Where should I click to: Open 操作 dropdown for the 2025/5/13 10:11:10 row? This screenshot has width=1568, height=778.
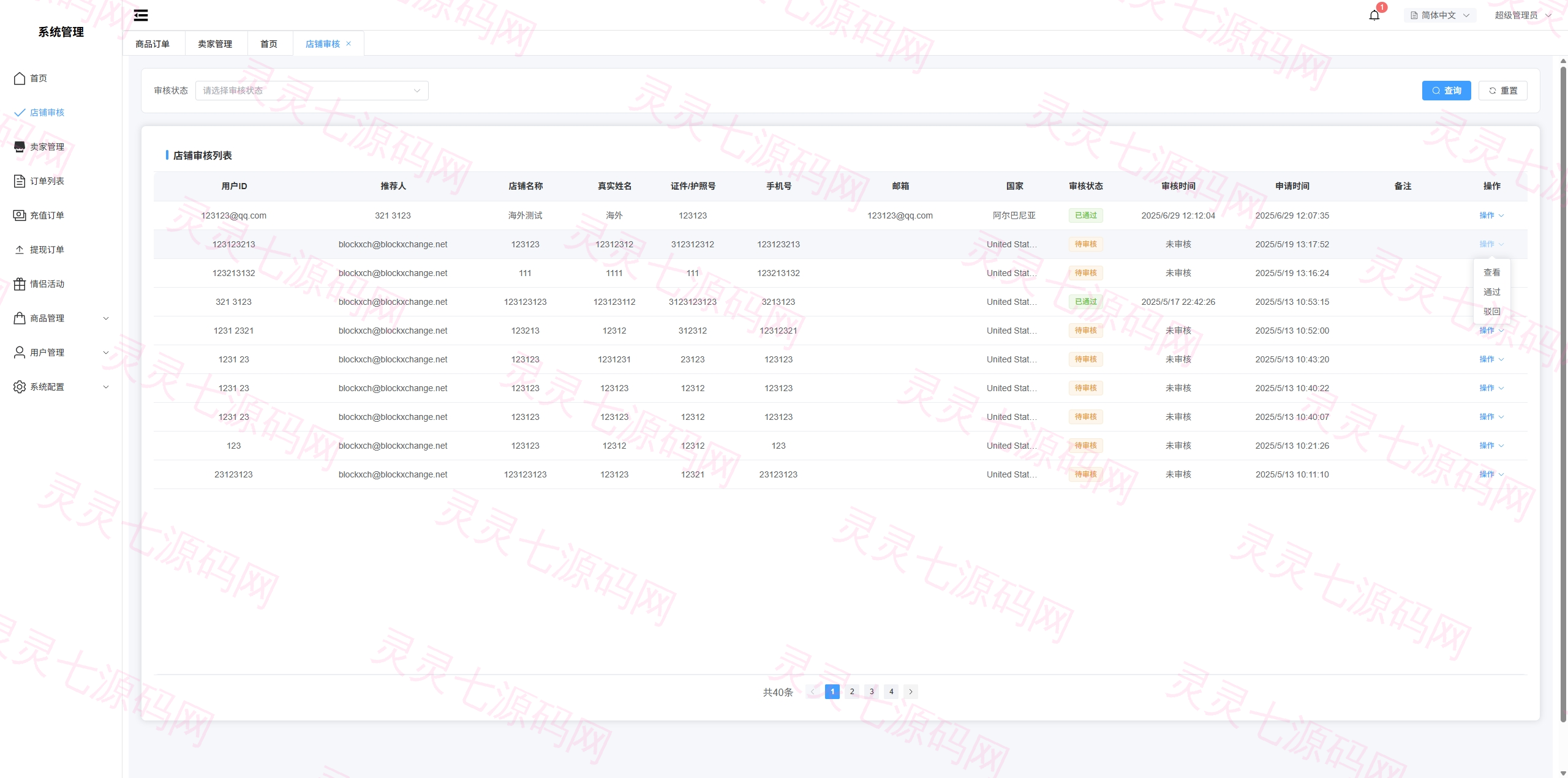point(1491,474)
